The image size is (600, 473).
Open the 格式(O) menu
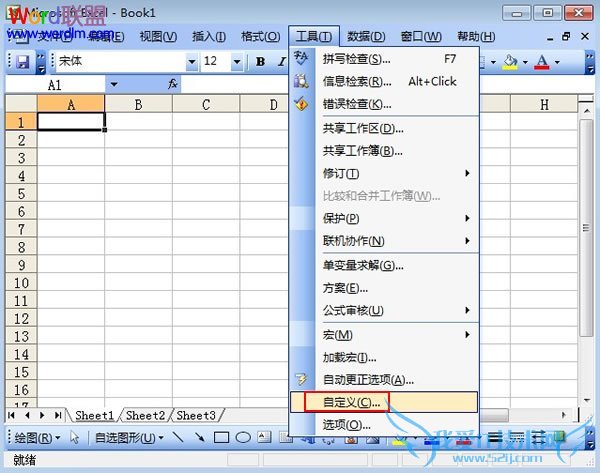coord(261,37)
